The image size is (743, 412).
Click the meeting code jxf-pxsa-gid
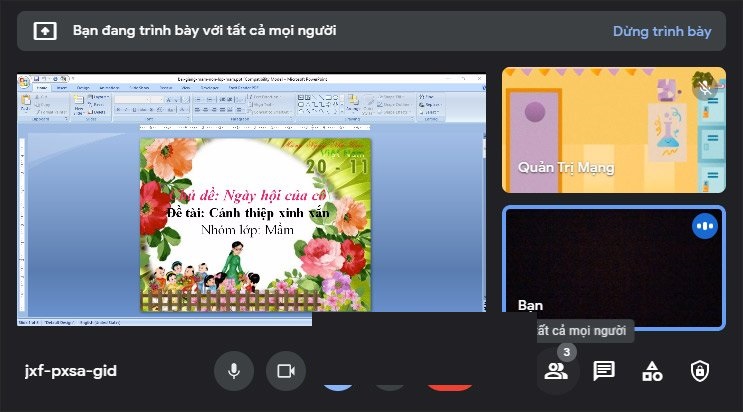(71, 371)
